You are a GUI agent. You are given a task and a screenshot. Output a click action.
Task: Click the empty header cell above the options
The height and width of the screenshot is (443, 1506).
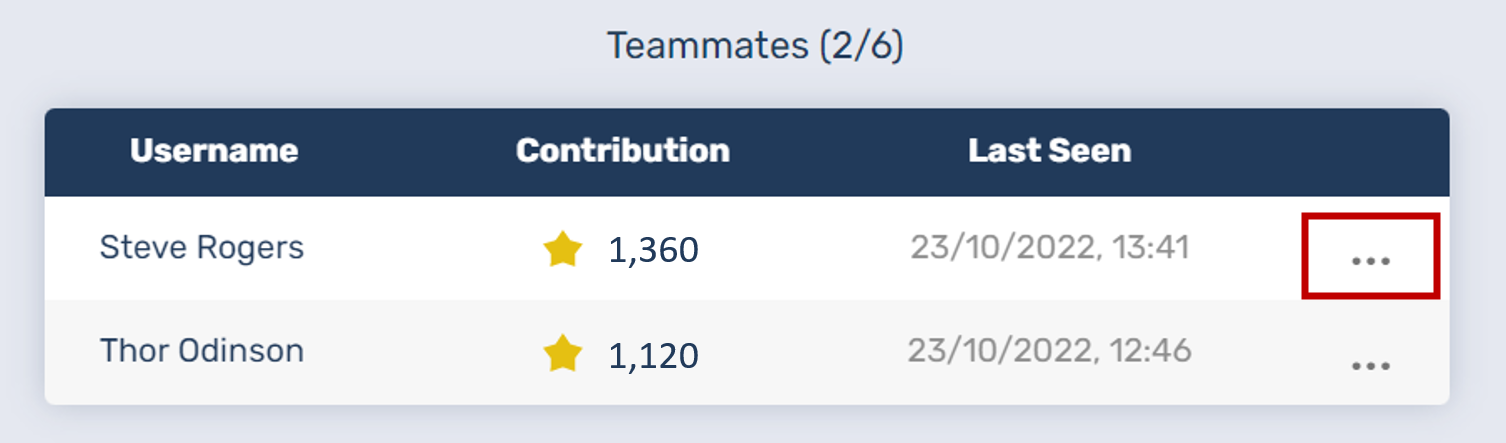pos(1370,151)
